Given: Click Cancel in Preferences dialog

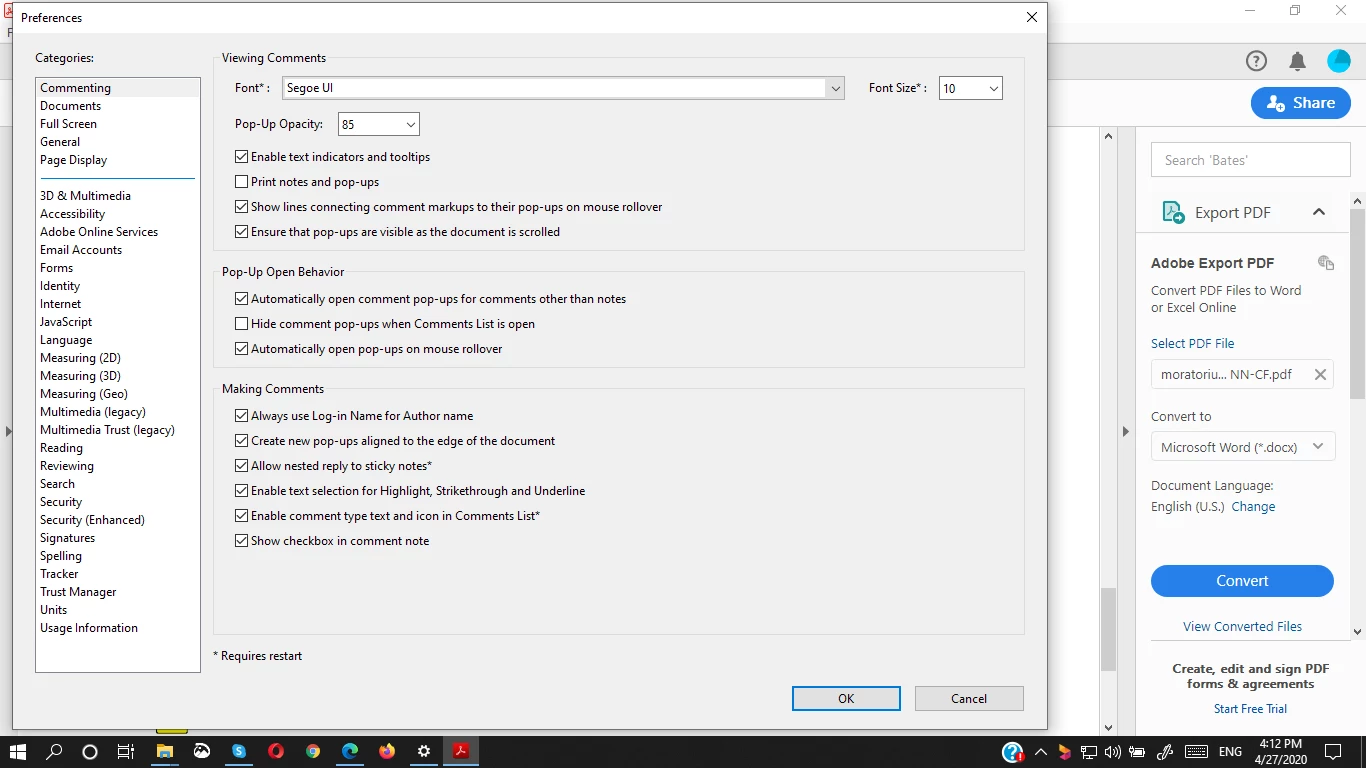Looking at the screenshot, I should 969,698.
